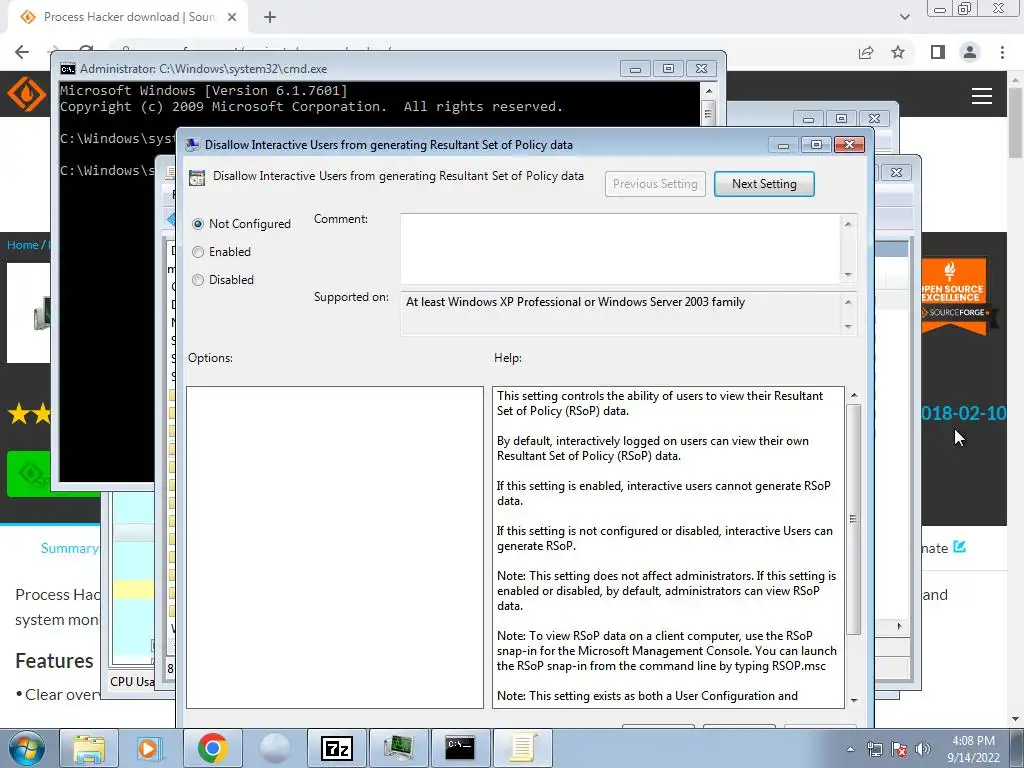Click the Home breadcrumb link
Viewport: 1024px width, 768px height.
[23, 245]
